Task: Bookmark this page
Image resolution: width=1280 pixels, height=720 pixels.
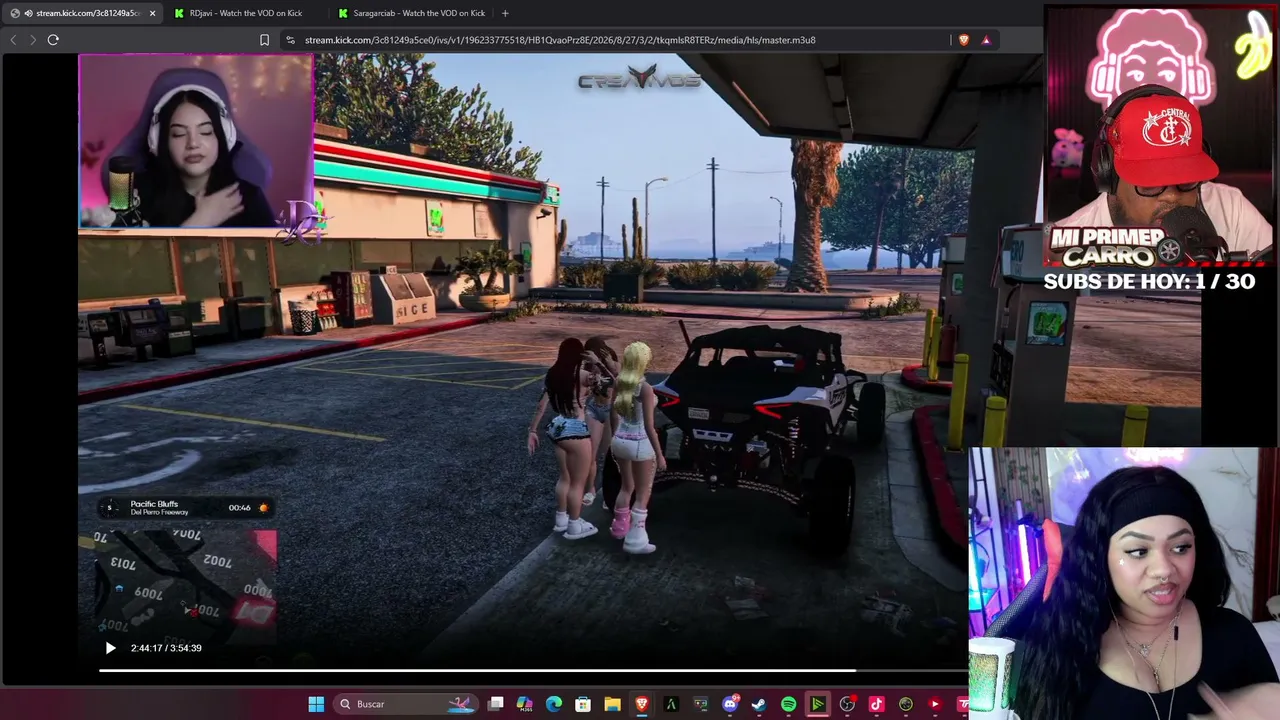Action: click(x=264, y=40)
